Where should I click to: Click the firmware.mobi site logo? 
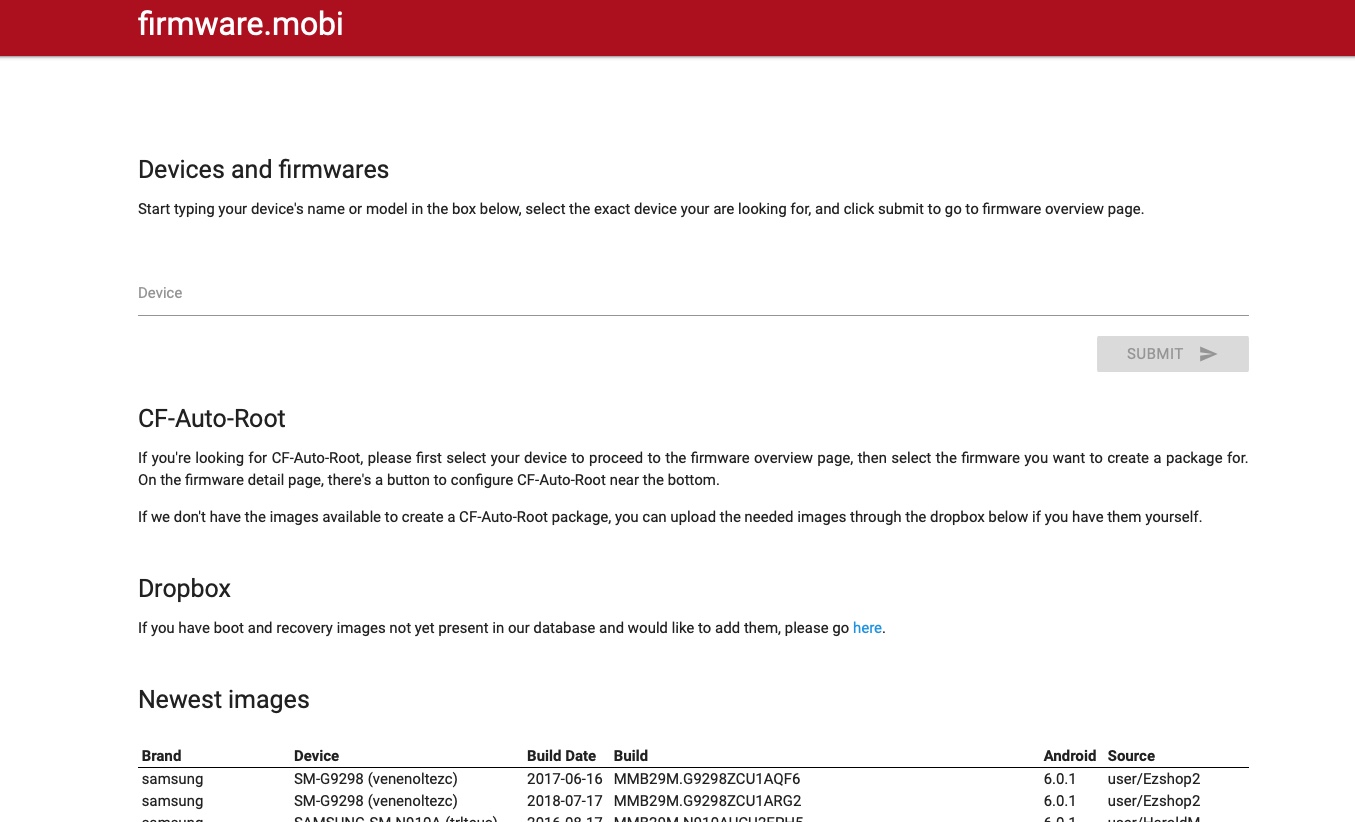(x=240, y=24)
